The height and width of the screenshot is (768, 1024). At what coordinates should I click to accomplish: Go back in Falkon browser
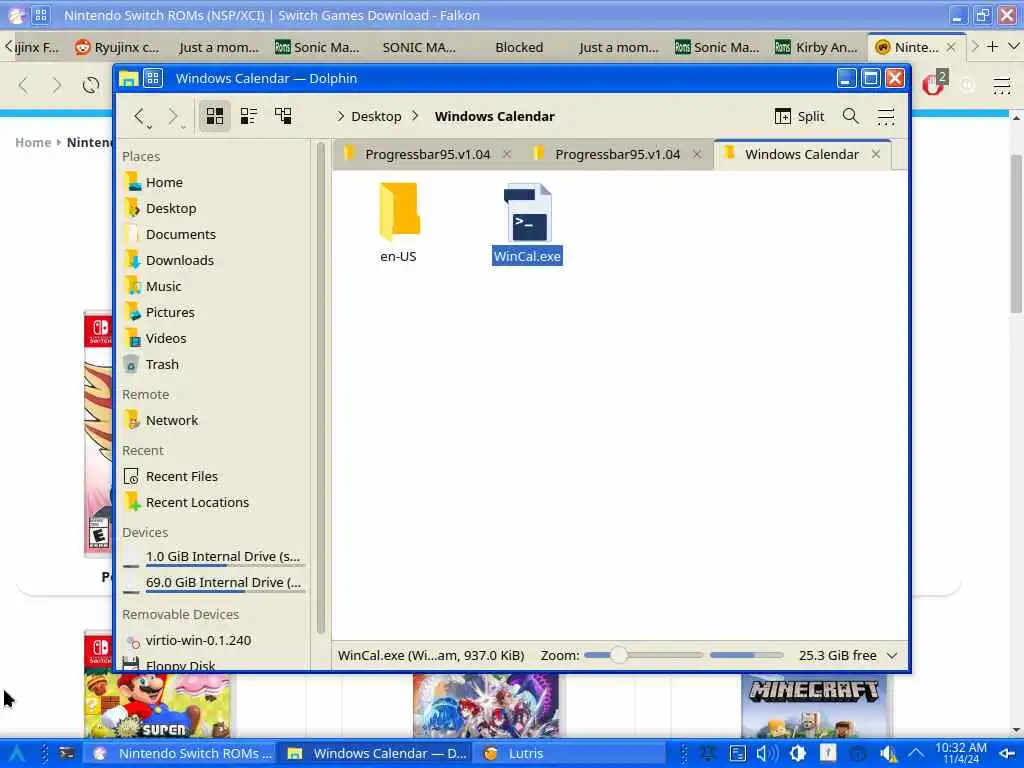coord(24,85)
